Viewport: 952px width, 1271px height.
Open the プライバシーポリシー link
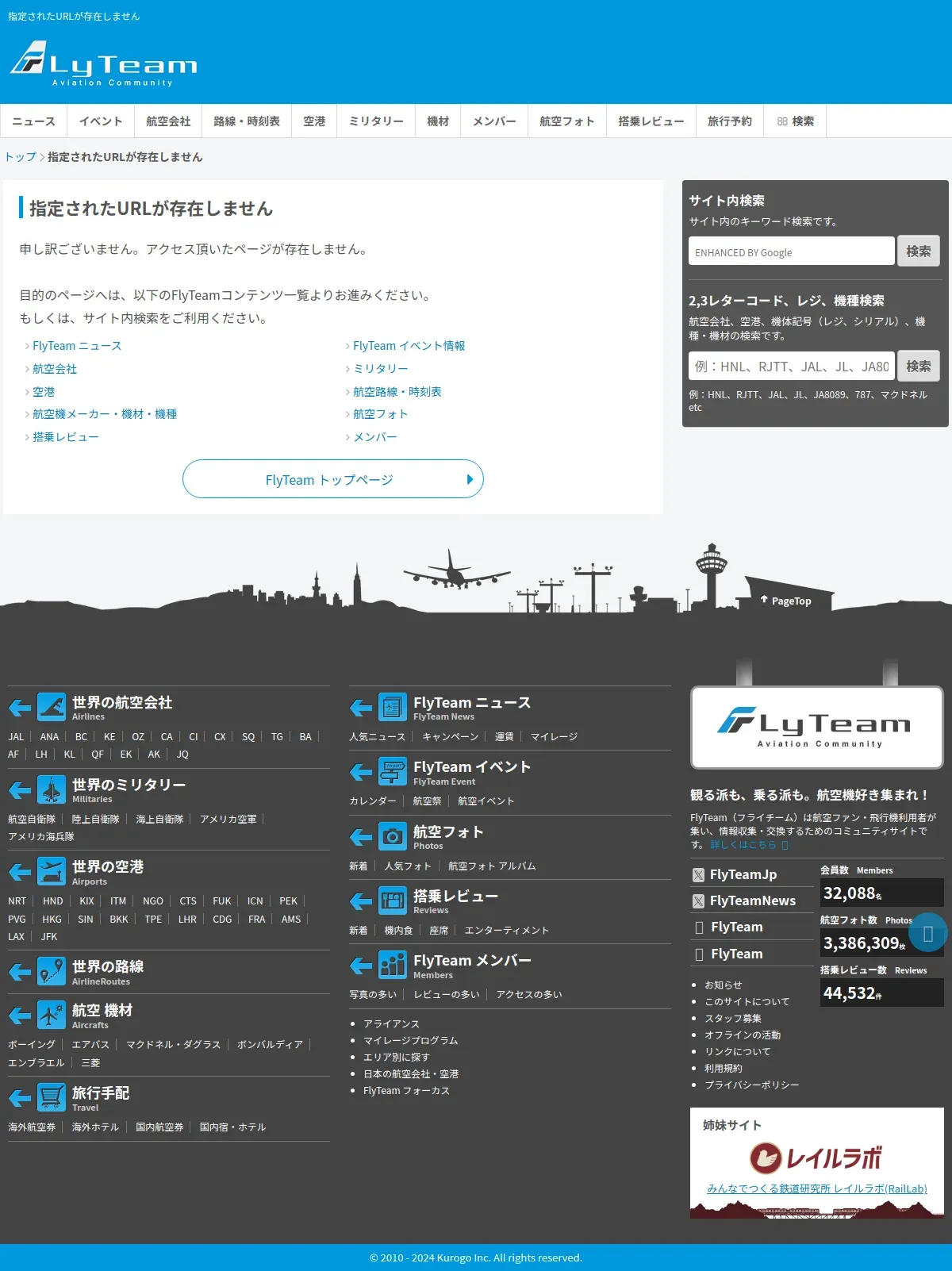[x=751, y=1085]
